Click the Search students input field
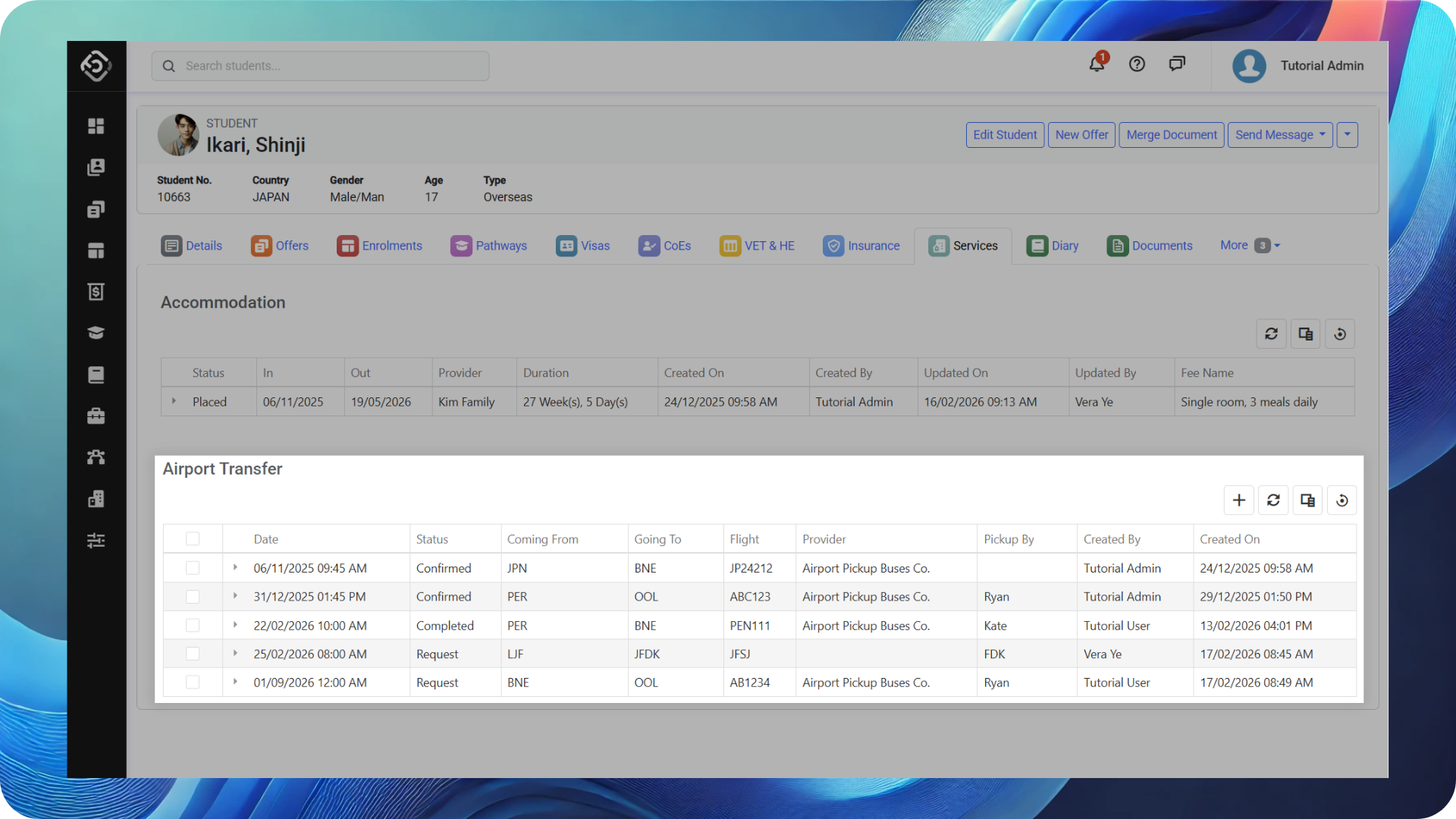 tap(320, 66)
